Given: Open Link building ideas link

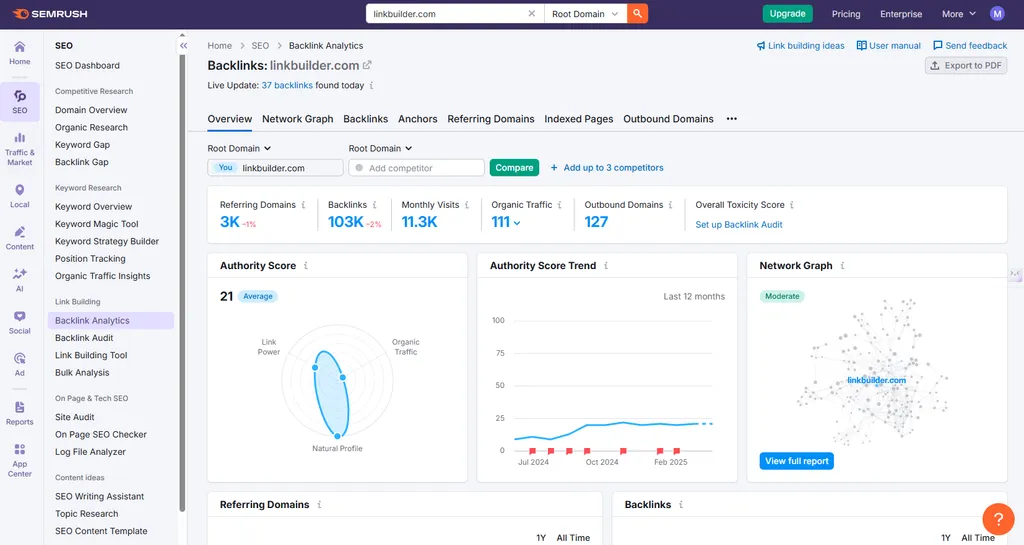Looking at the screenshot, I should (800, 46).
